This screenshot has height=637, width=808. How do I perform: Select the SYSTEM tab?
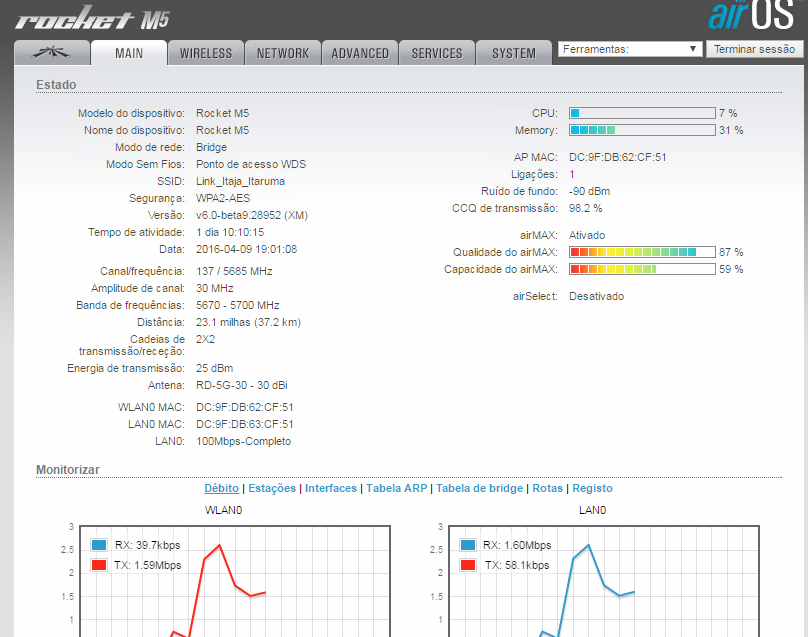(514, 53)
